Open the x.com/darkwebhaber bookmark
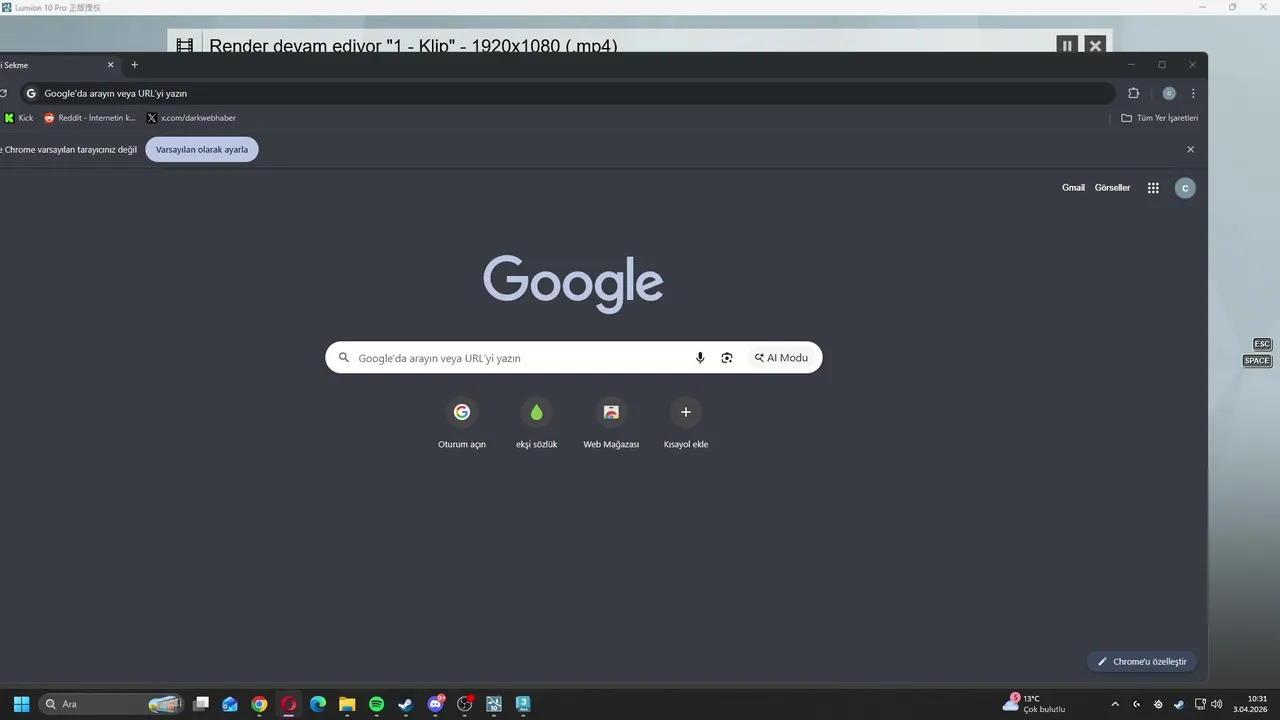This screenshot has width=1280, height=720. coord(191,118)
